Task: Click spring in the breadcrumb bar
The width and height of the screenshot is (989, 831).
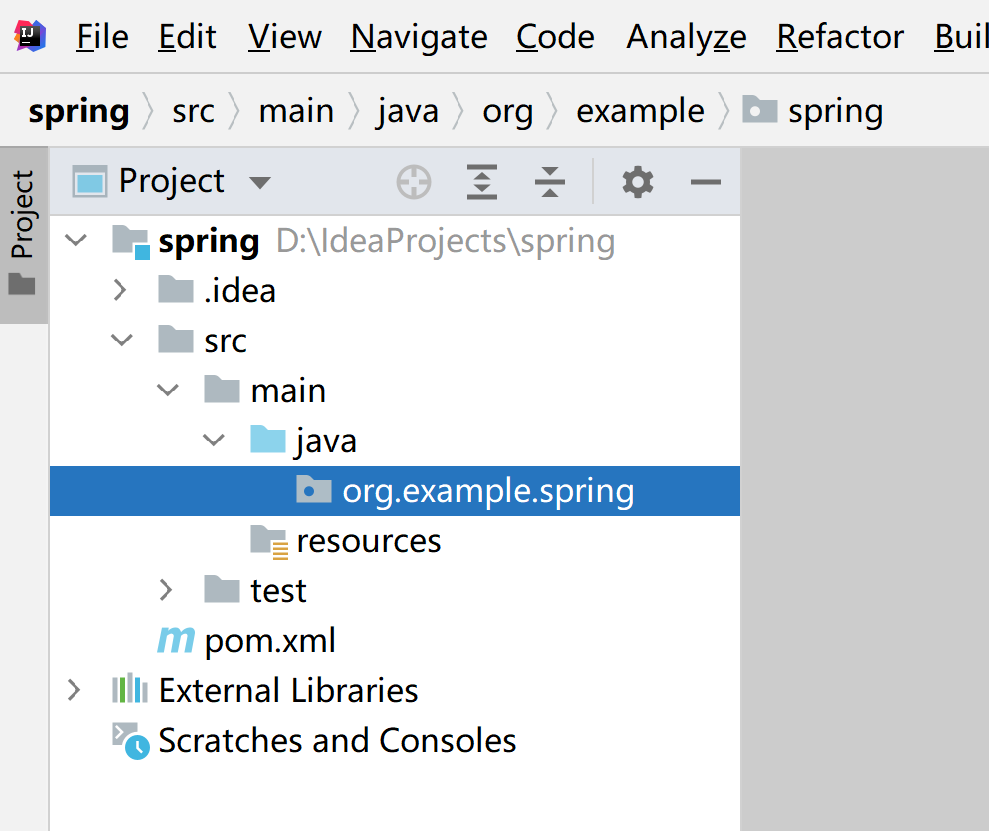Action: (x=79, y=111)
